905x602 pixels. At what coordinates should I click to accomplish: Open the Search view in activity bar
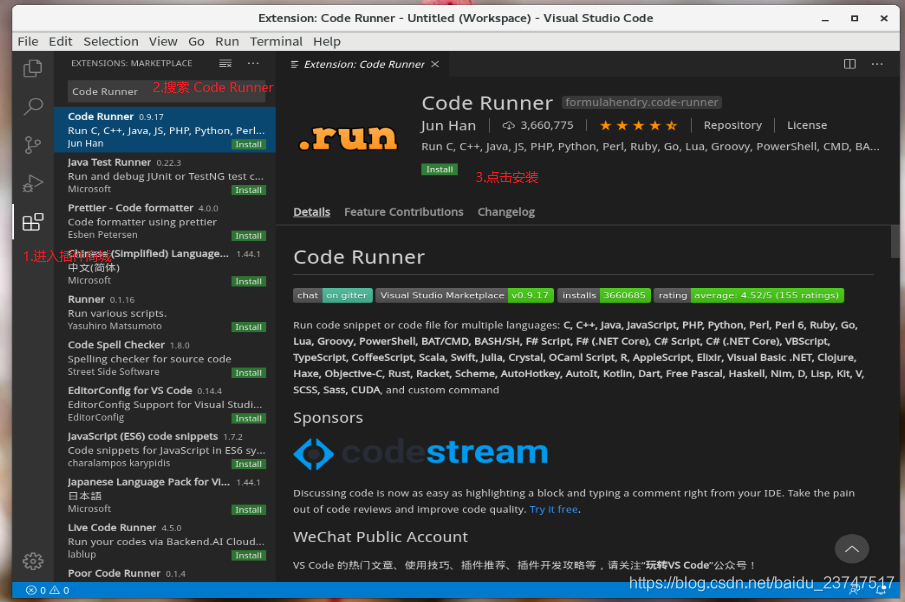click(32, 107)
